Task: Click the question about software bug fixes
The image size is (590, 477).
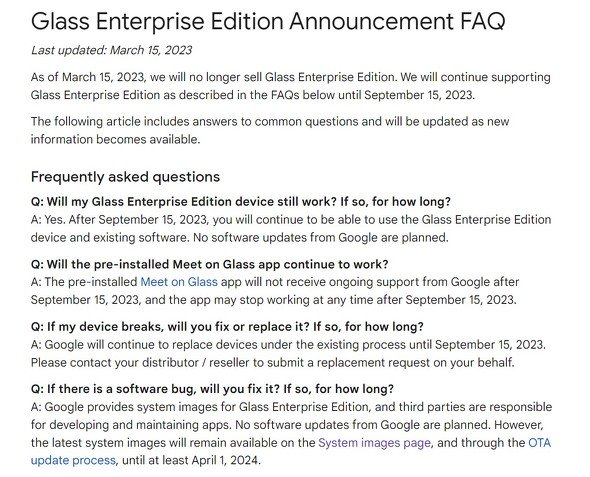Action: [x=212, y=389]
